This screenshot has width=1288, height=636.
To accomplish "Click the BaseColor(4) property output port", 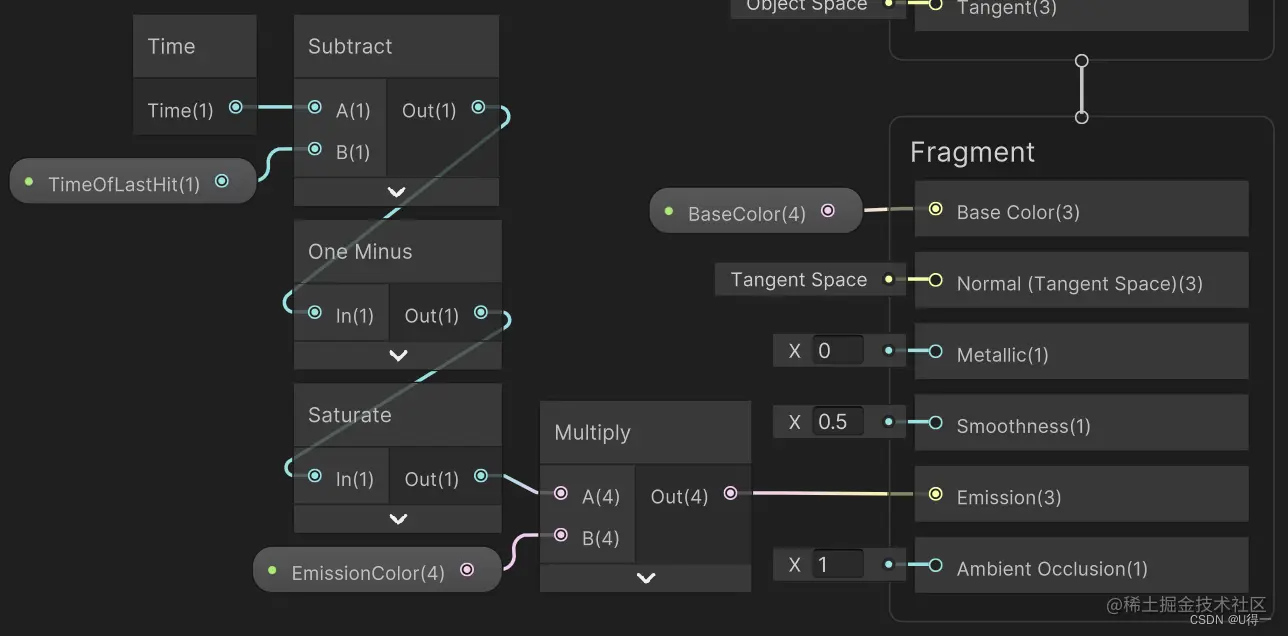I will point(828,210).
